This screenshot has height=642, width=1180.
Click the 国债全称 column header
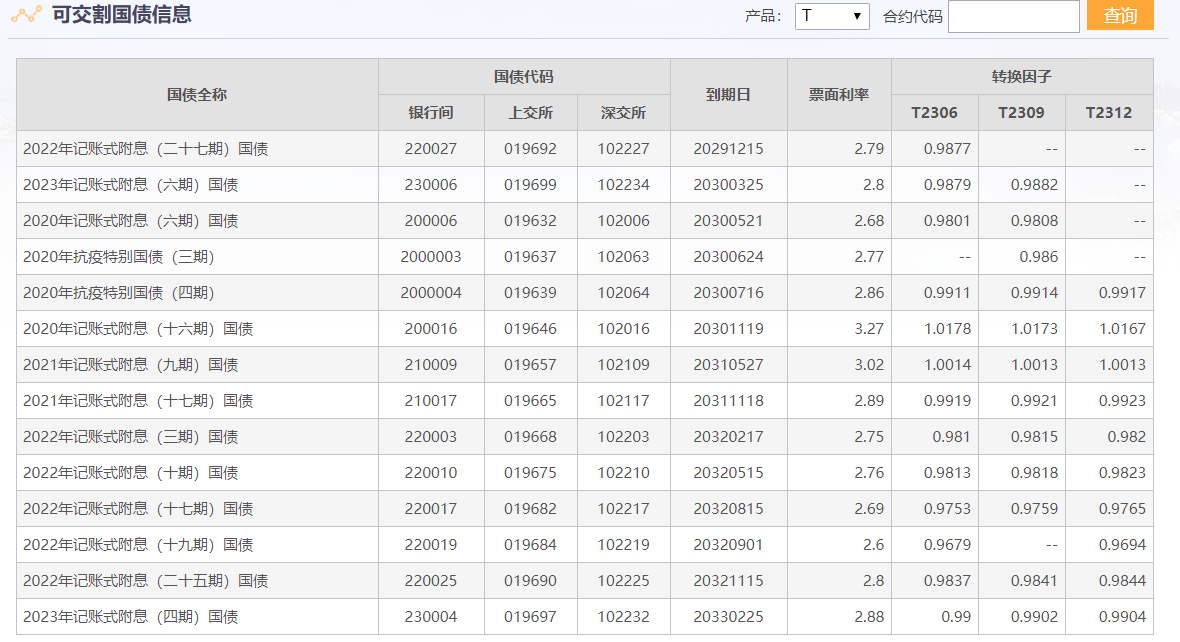[197, 95]
